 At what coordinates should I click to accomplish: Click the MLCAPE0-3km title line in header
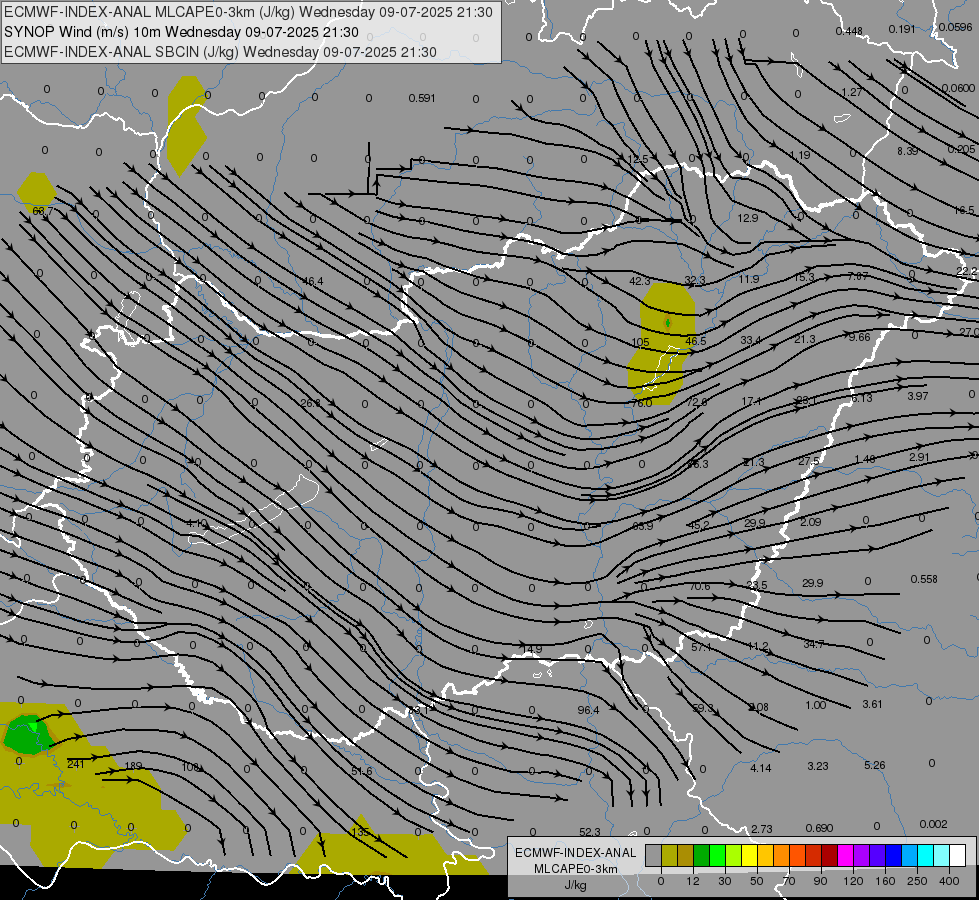[x=248, y=12]
